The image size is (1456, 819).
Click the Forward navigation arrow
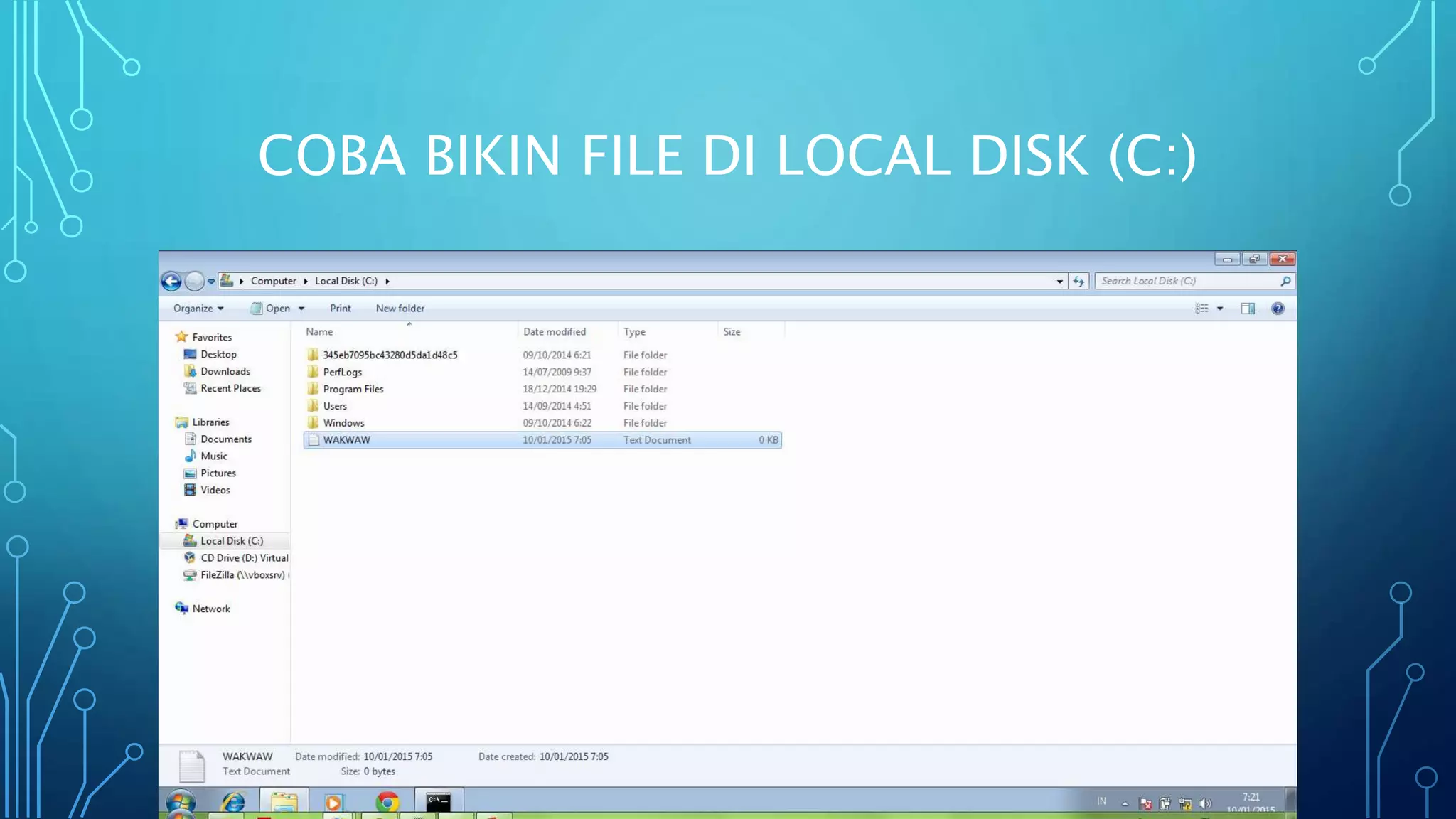point(194,282)
